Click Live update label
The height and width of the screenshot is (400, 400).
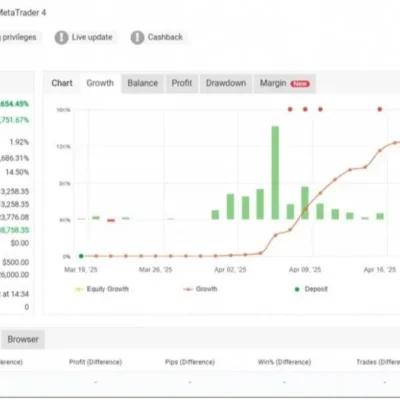click(92, 37)
